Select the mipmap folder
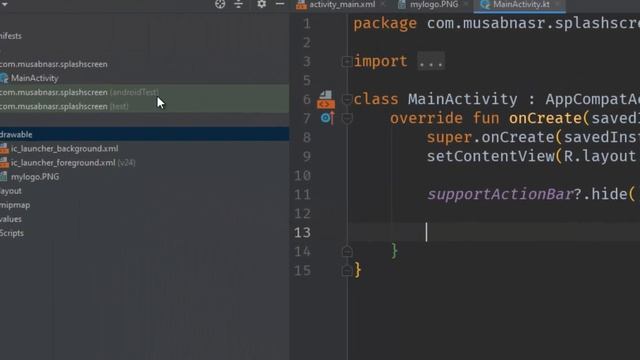The width and height of the screenshot is (640, 360). pyautogui.click(x=15, y=205)
